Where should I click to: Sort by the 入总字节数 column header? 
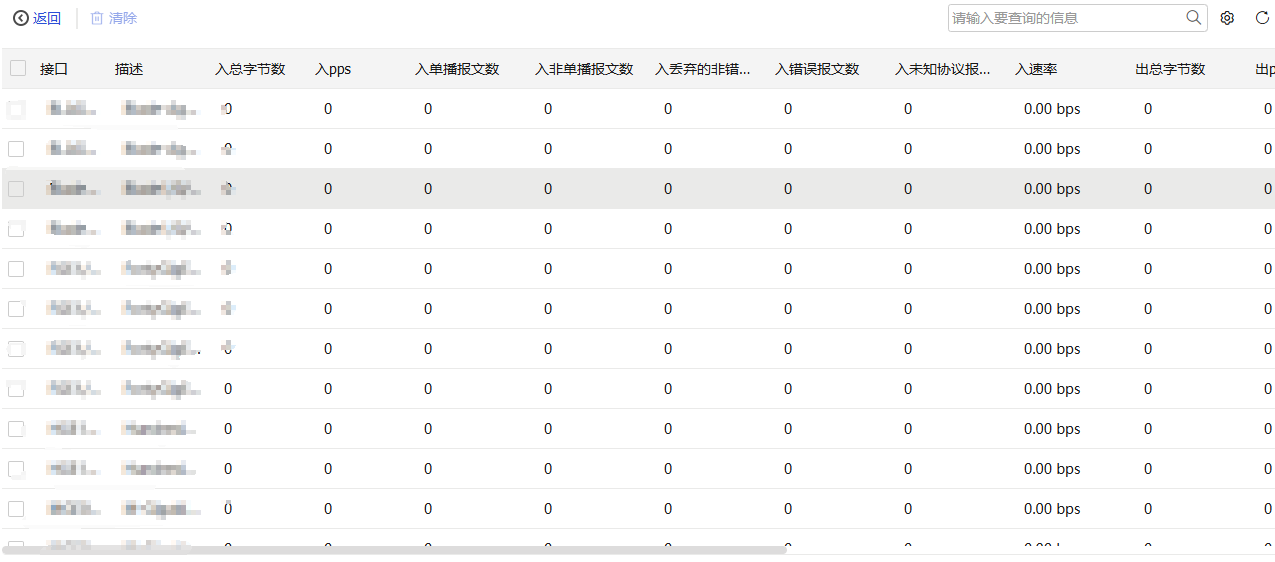(250, 69)
